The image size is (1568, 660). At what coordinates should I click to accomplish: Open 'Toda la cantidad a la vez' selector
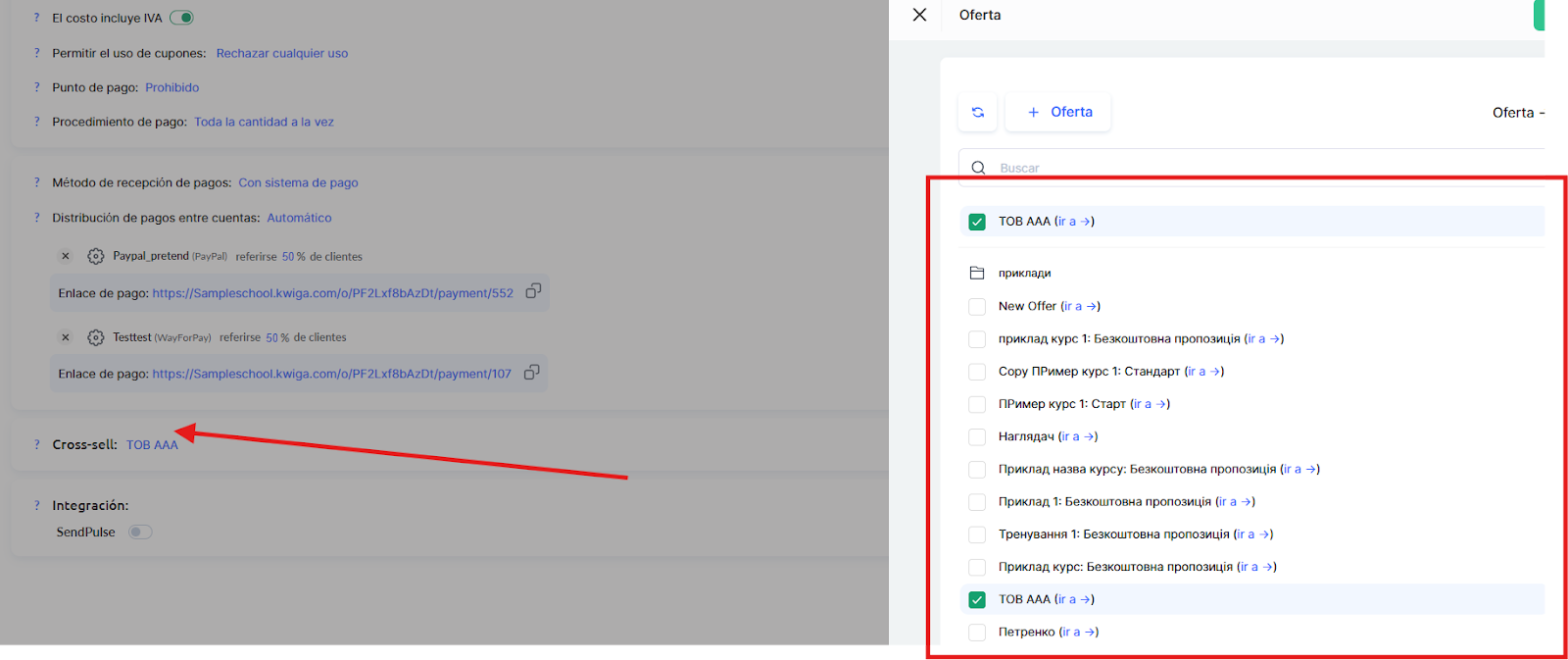click(x=264, y=122)
